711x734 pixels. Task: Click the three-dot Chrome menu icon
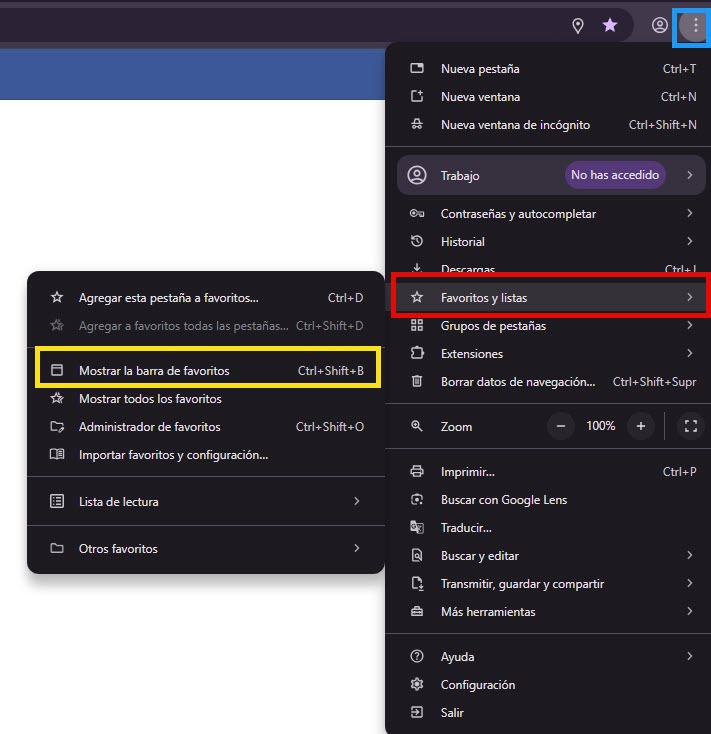click(x=695, y=26)
